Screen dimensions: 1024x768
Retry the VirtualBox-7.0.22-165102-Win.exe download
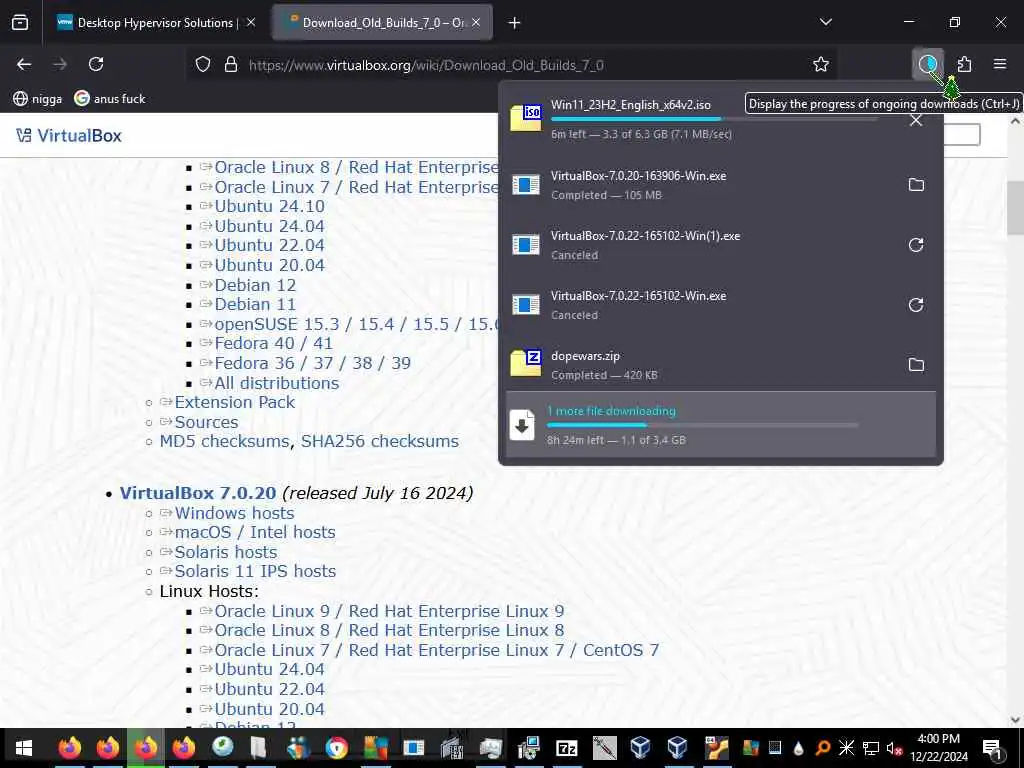[x=916, y=305]
